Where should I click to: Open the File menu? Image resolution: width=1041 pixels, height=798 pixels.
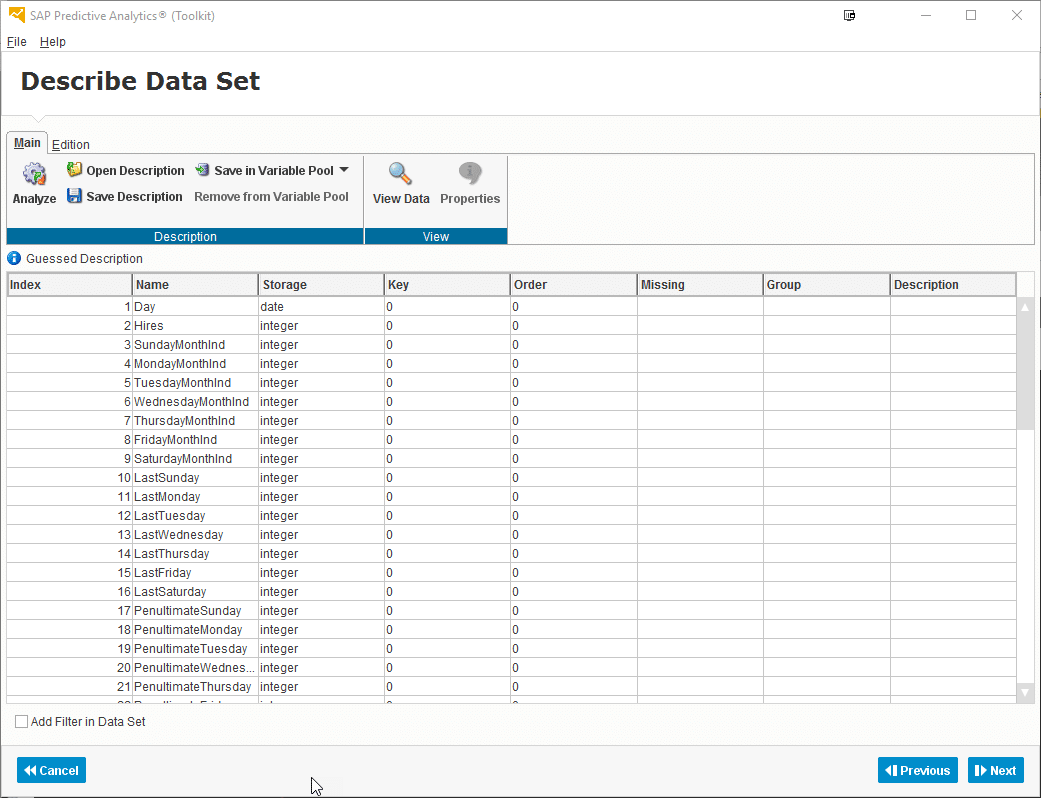point(16,42)
